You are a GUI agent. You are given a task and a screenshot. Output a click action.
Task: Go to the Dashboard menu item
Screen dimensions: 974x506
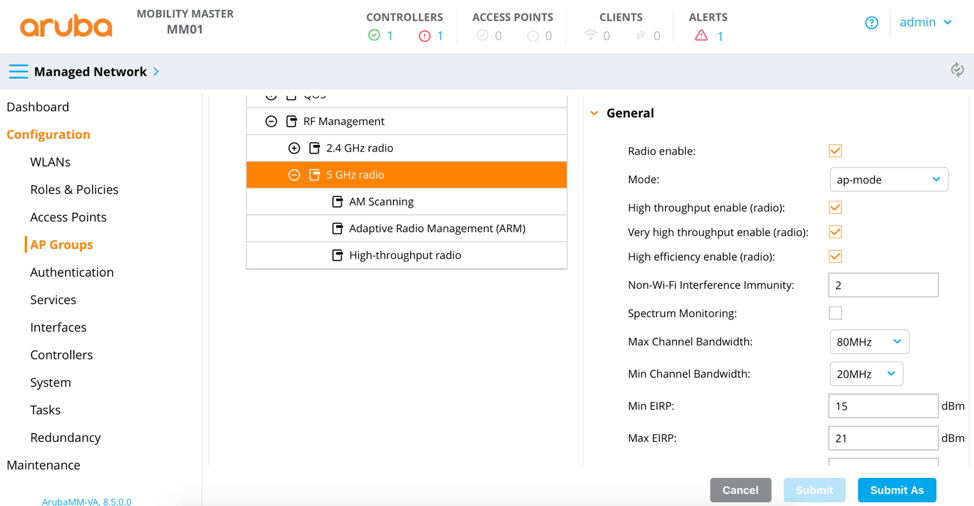38,107
